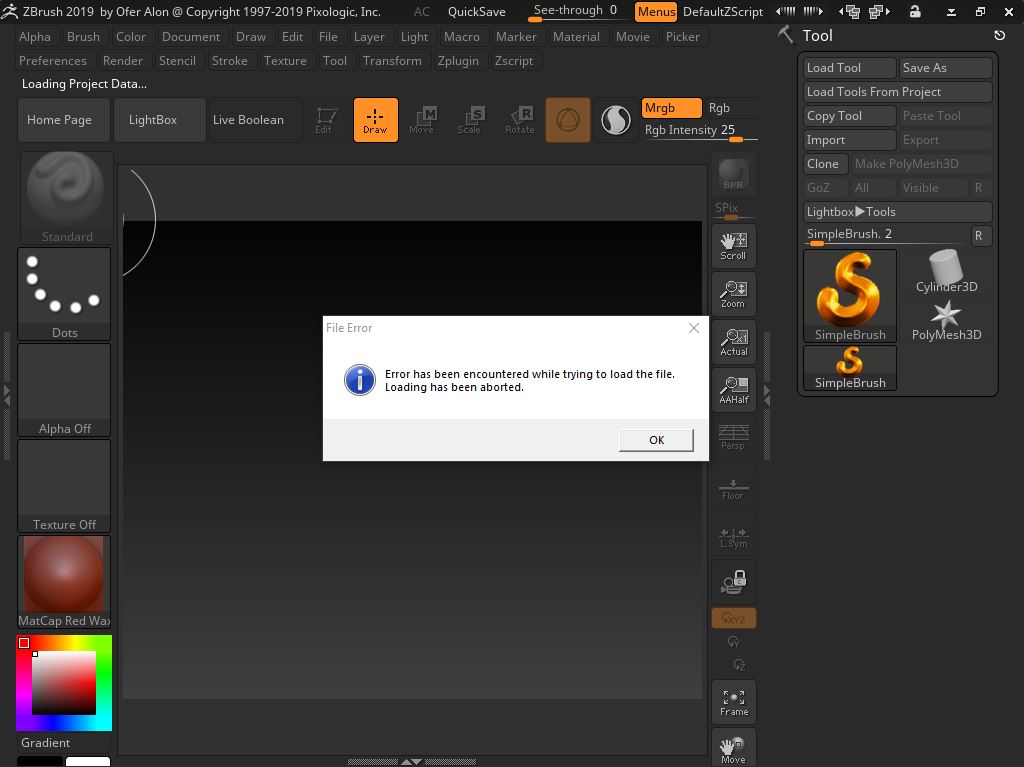Viewport: 1024px width, 767px height.
Task: Open the Zplugin menu
Action: (458, 61)
